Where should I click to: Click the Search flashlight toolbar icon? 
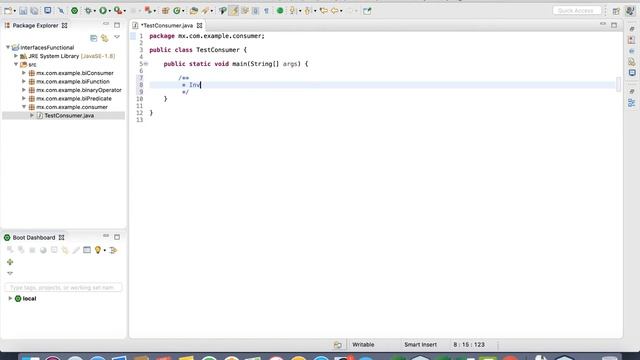click(205, 11)
